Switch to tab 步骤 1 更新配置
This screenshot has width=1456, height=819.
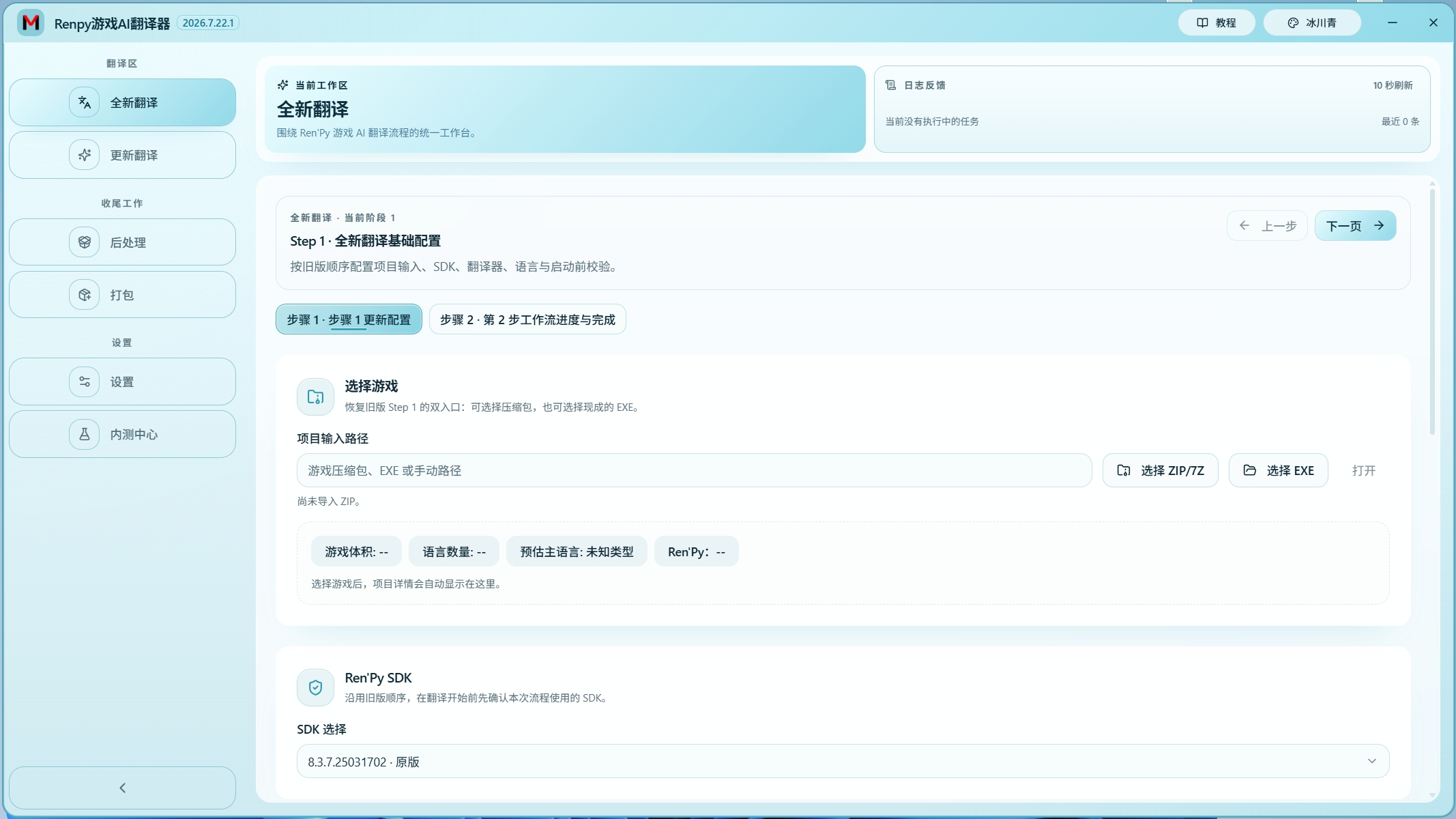tap(349, 319)
